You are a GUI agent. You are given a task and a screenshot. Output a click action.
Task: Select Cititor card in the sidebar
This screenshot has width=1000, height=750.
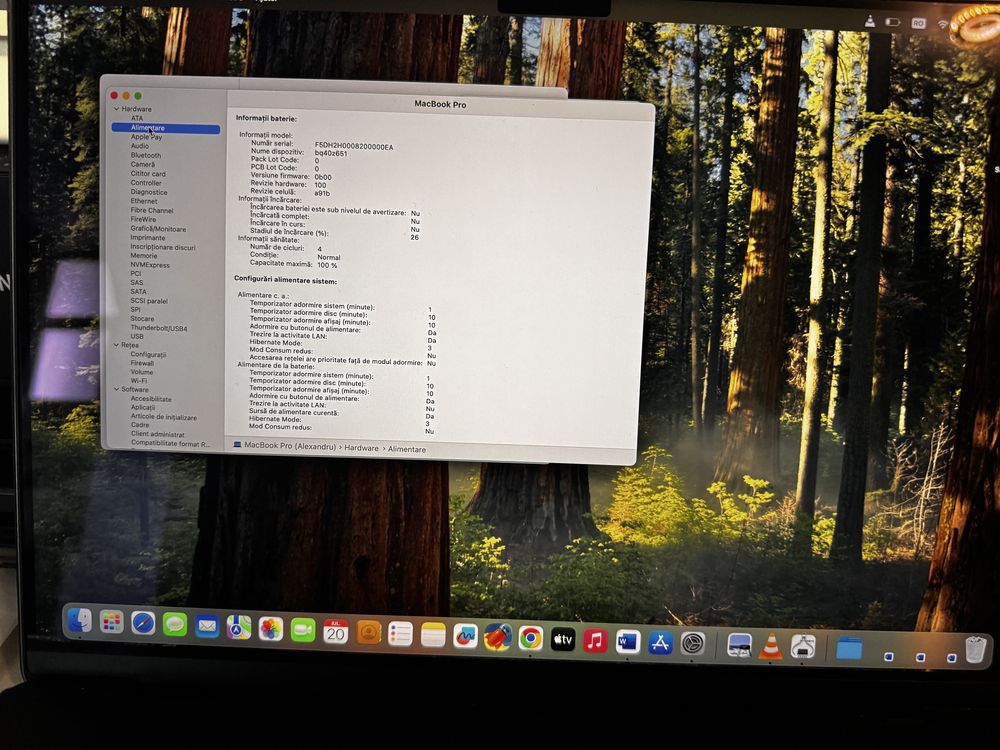[x=148, y=173]
